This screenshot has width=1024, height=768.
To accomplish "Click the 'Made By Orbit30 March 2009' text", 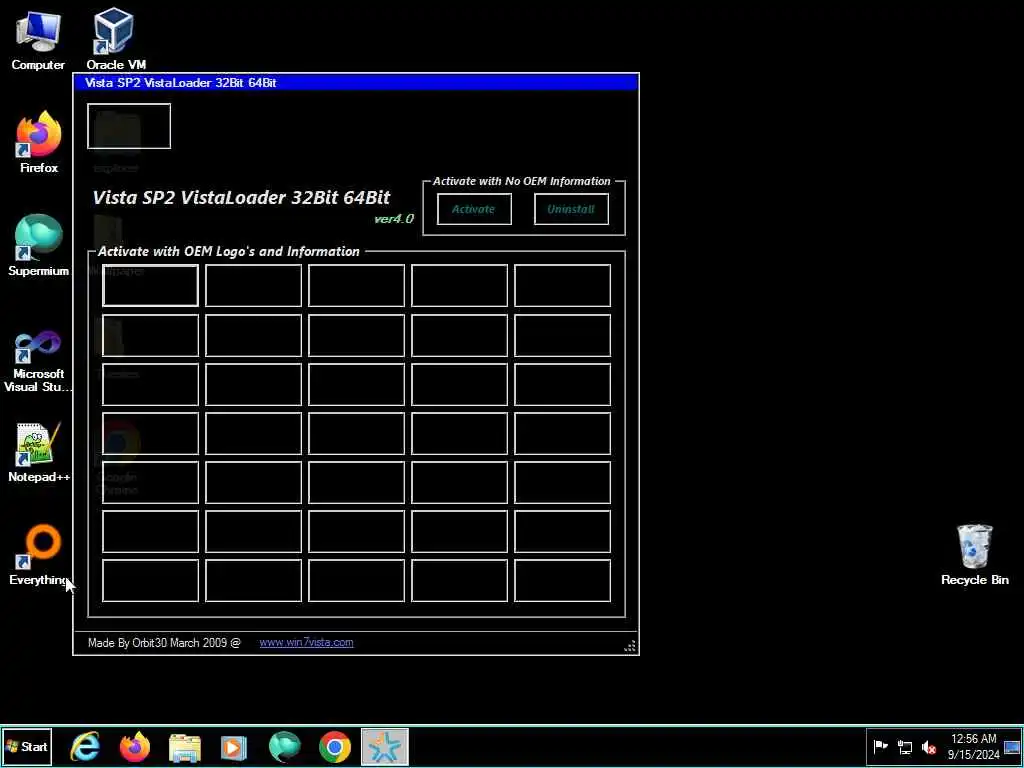I will (x=164, y=643).
